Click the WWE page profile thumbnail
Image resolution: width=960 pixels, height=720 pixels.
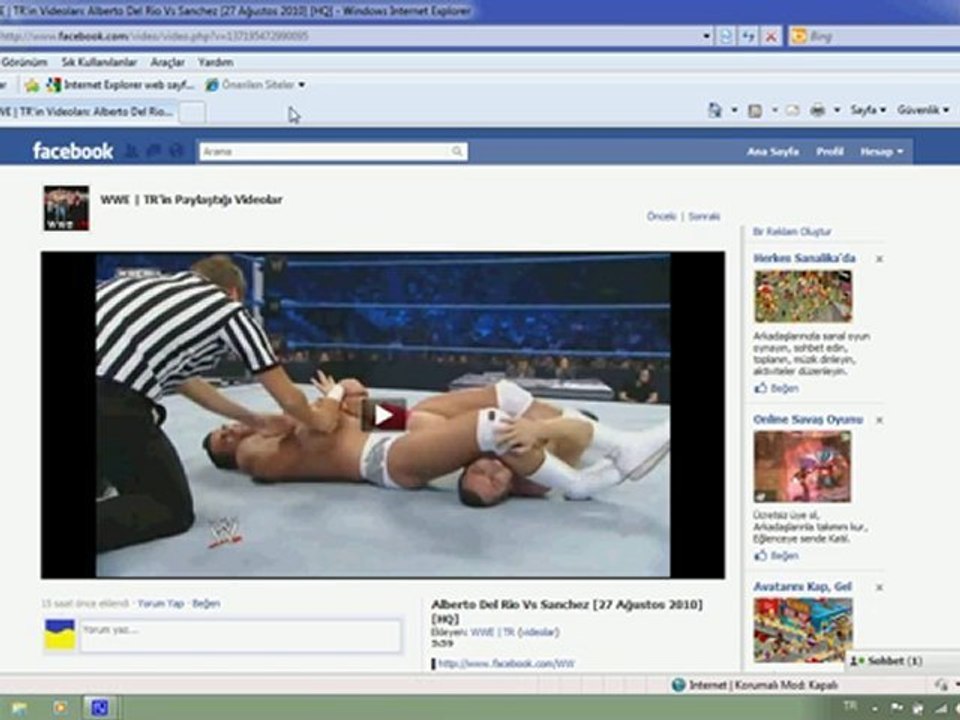66,208
